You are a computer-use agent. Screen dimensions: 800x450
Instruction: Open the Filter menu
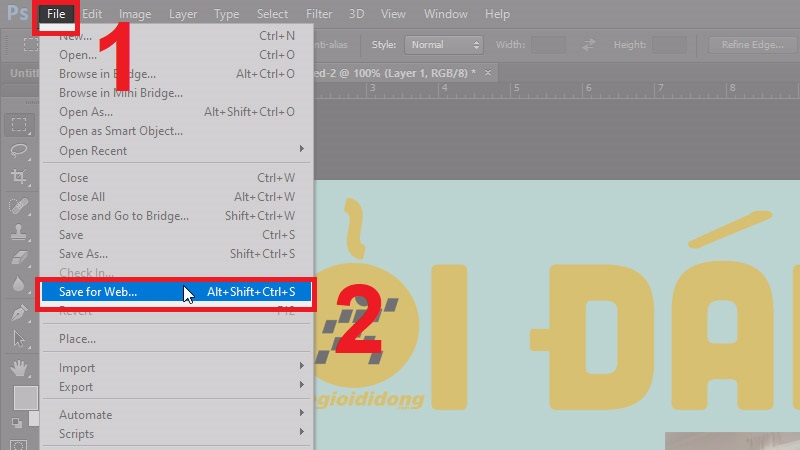point(319,14)
